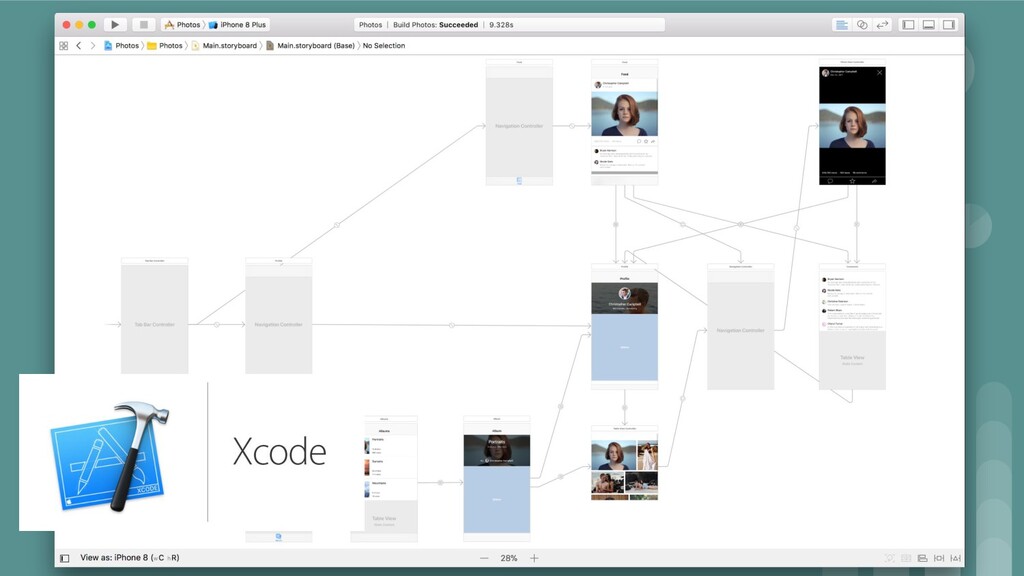The width and height of the screenshot is (1024, 576).
Task: Click the 28% zoom level
Action: (x=509, y=558)
